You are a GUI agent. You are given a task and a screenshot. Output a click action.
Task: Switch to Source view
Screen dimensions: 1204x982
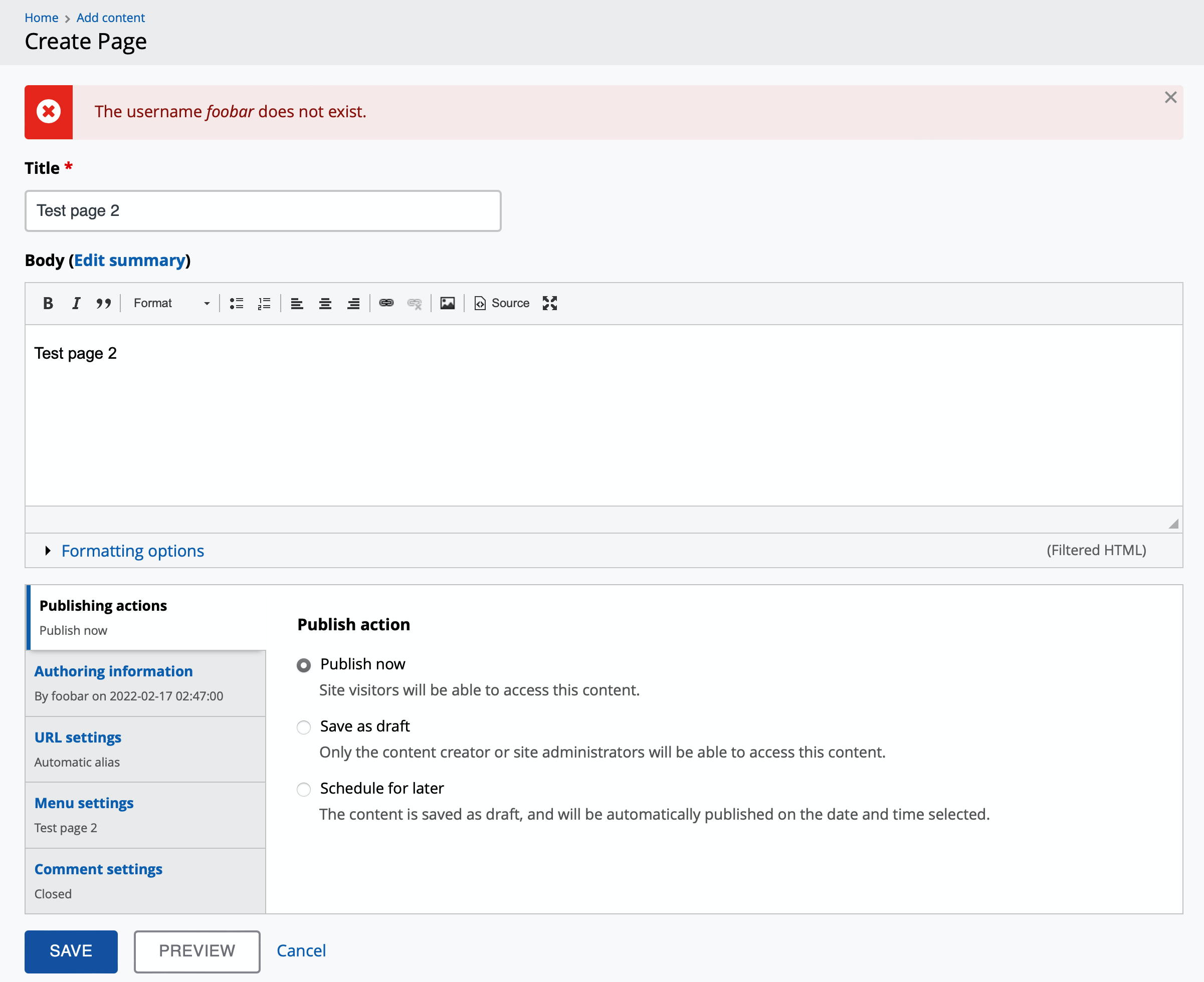coord(501,303)
